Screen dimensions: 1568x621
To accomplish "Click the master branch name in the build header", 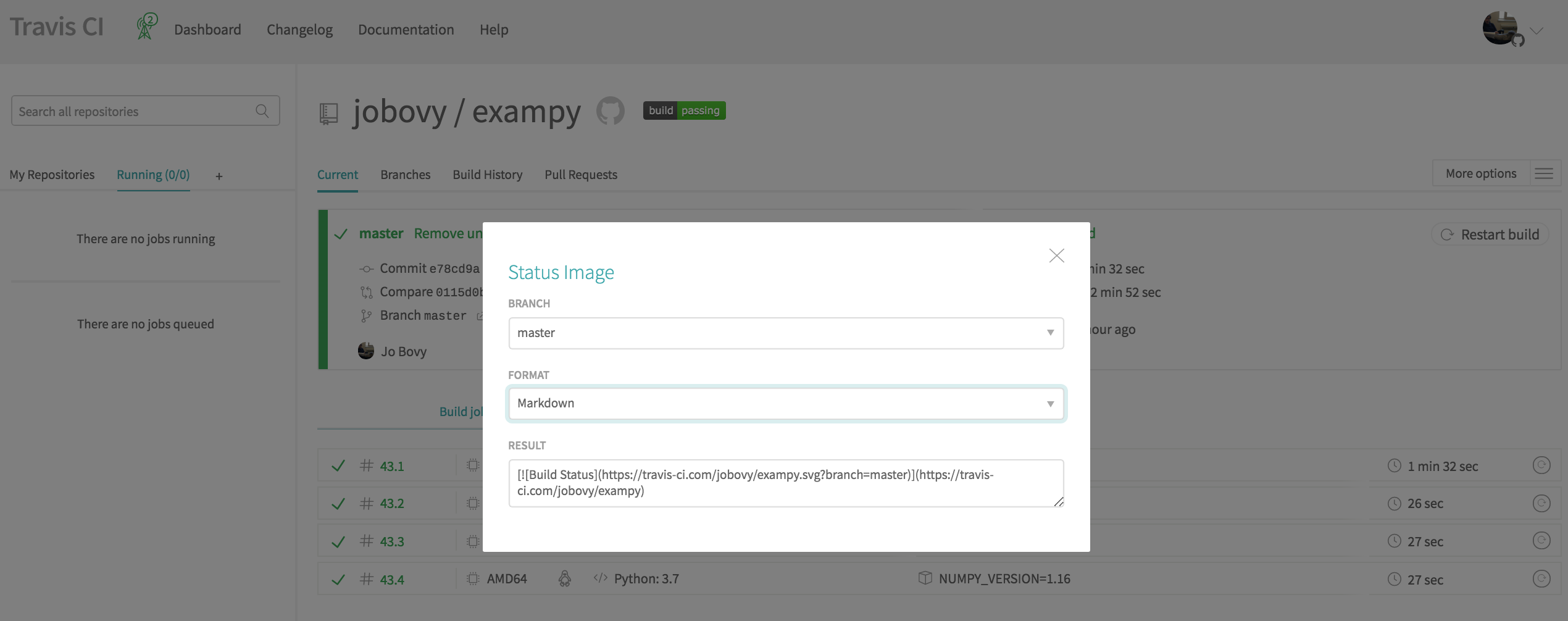I will 381,233.
